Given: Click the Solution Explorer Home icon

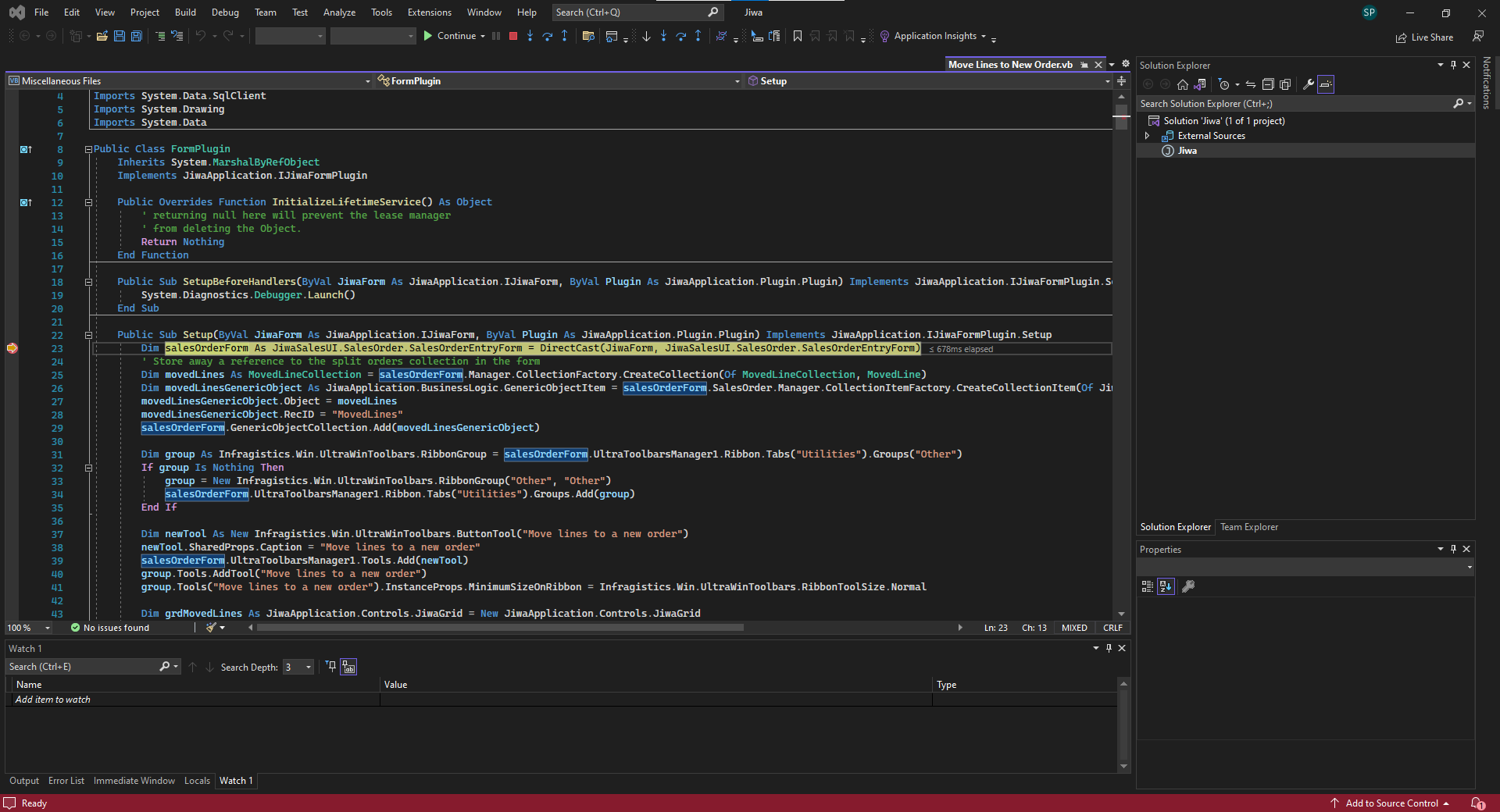Looking at the screenshot, I should (x=1183, y=84).
